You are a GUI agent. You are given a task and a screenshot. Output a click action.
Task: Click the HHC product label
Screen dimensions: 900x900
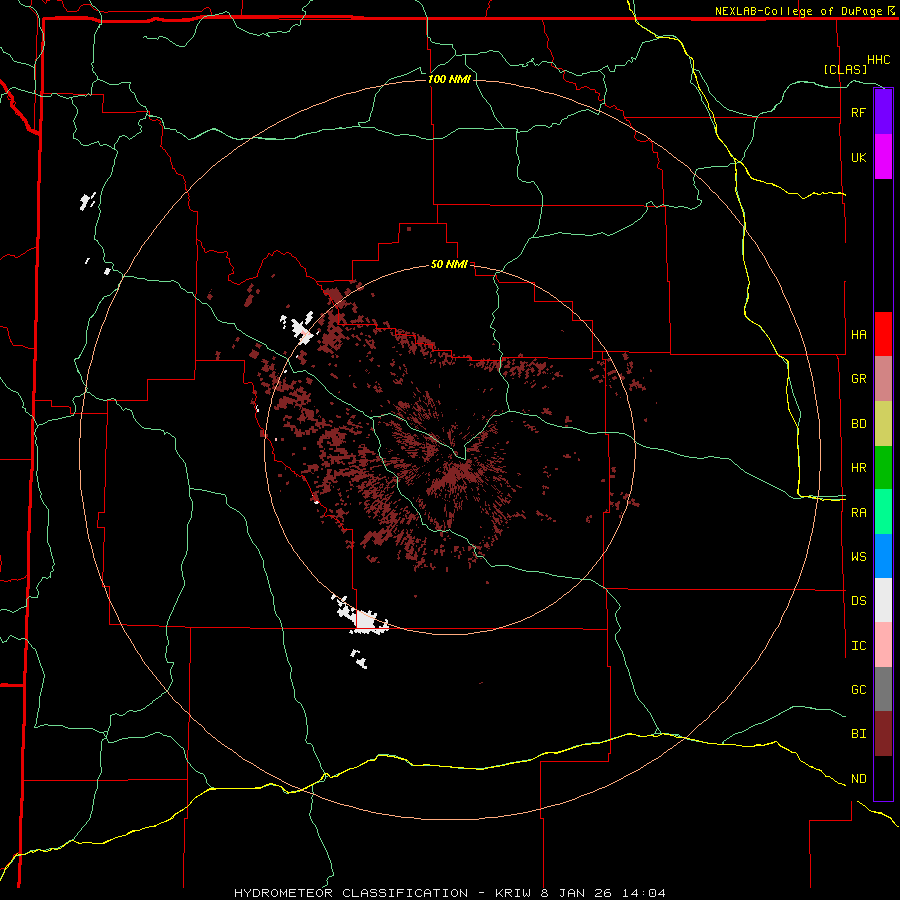coord(878,60)
